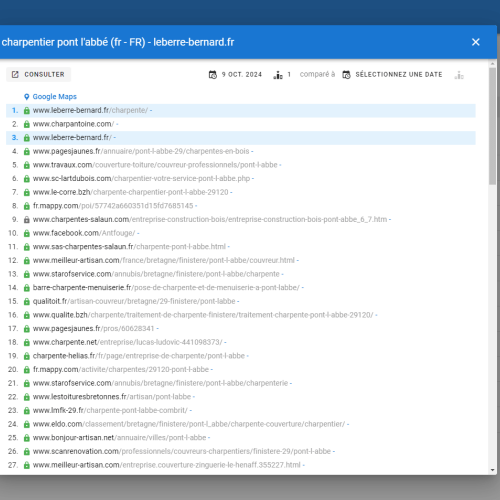Screen dimensions: 500x500
Task: Open result 20 fr.mappy.com activite link
Action: tap(121, 370)
